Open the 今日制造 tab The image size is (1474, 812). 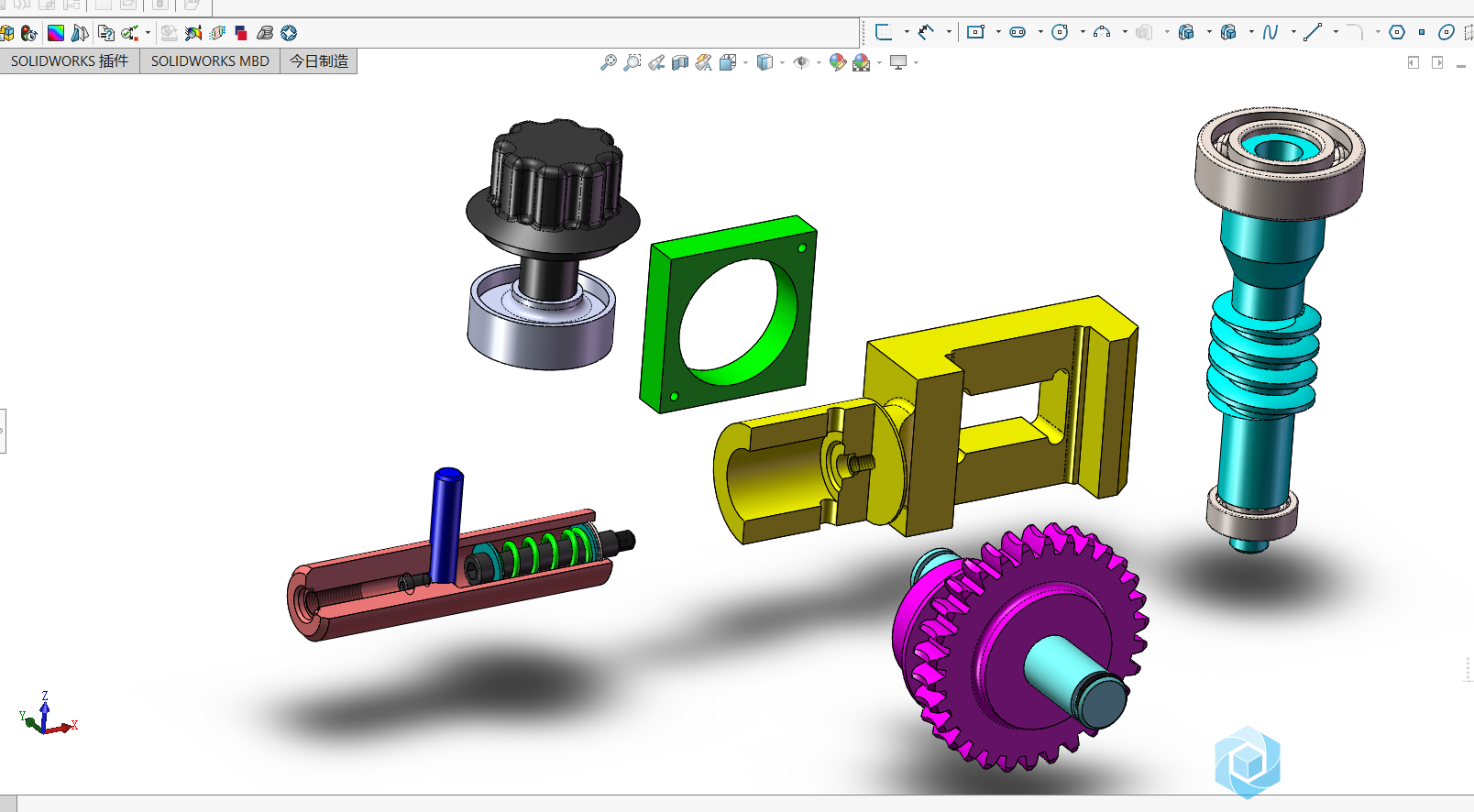(x=319, y=61)
